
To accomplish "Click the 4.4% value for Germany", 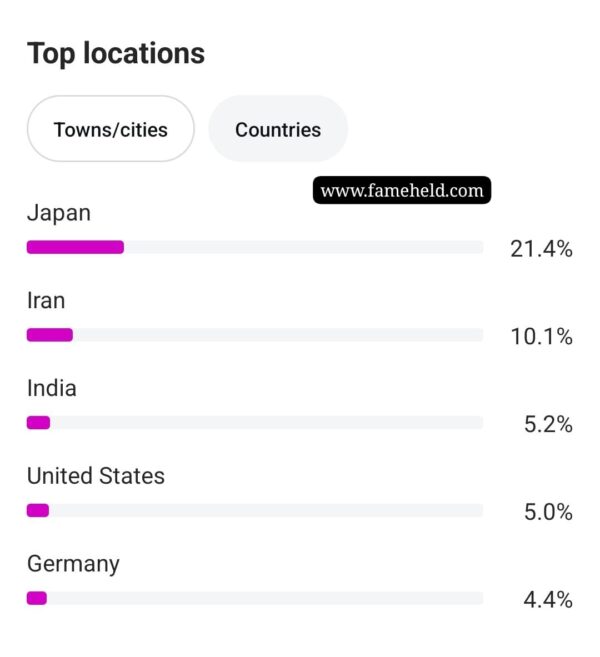I will (x=548, y=600).
